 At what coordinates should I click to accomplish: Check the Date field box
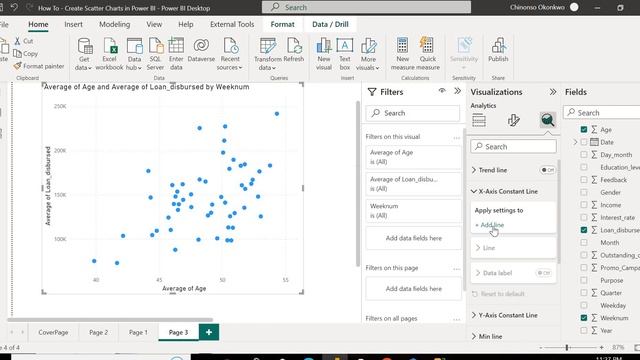coord(584,142)
